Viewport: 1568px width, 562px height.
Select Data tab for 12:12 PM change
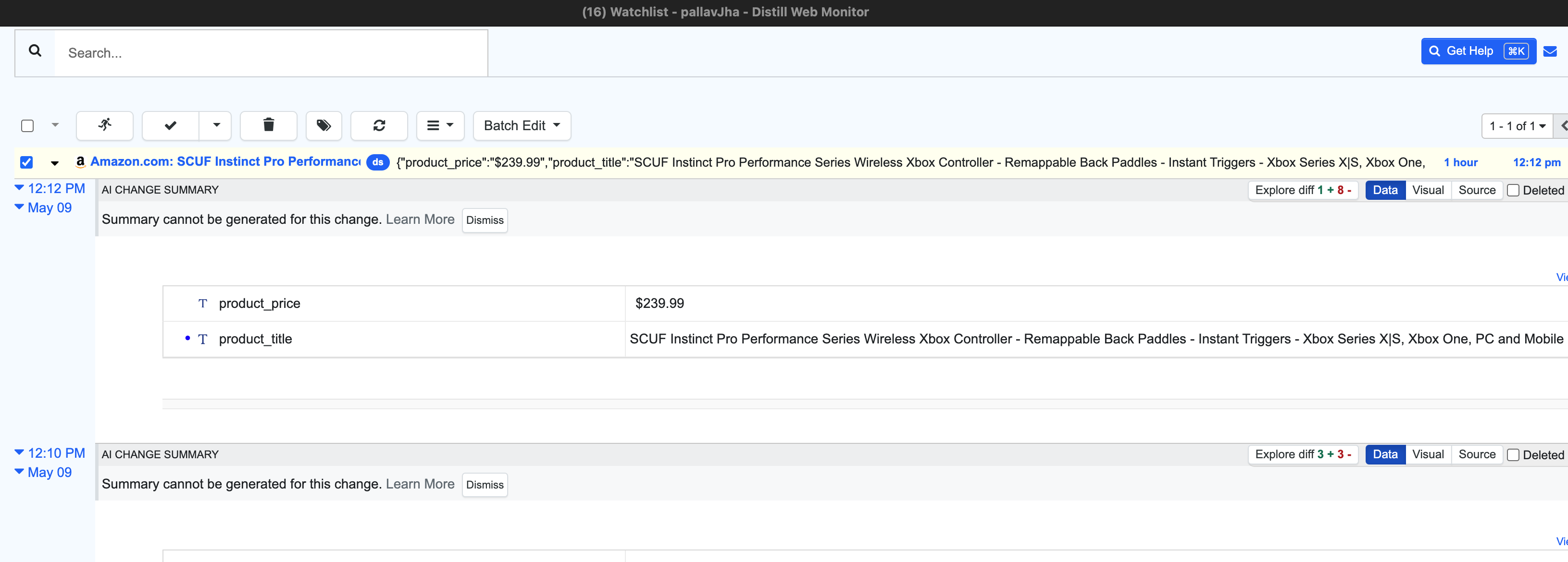tap(1385, 190)
